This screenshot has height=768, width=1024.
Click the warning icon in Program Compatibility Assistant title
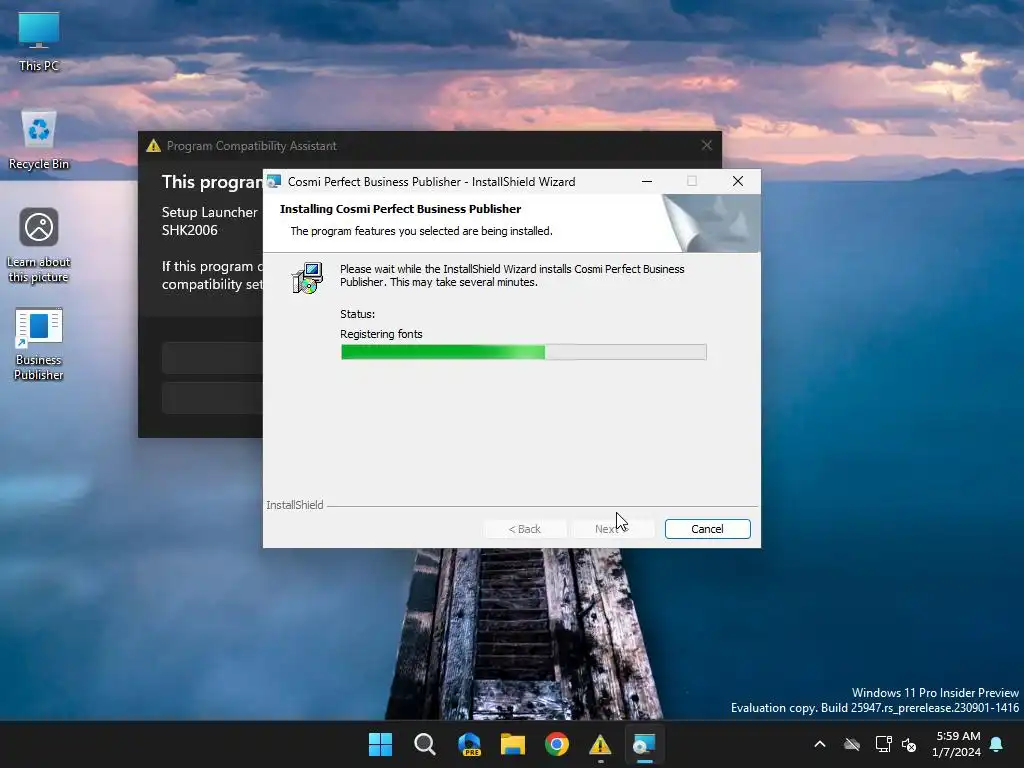click(x=153, y=146)
